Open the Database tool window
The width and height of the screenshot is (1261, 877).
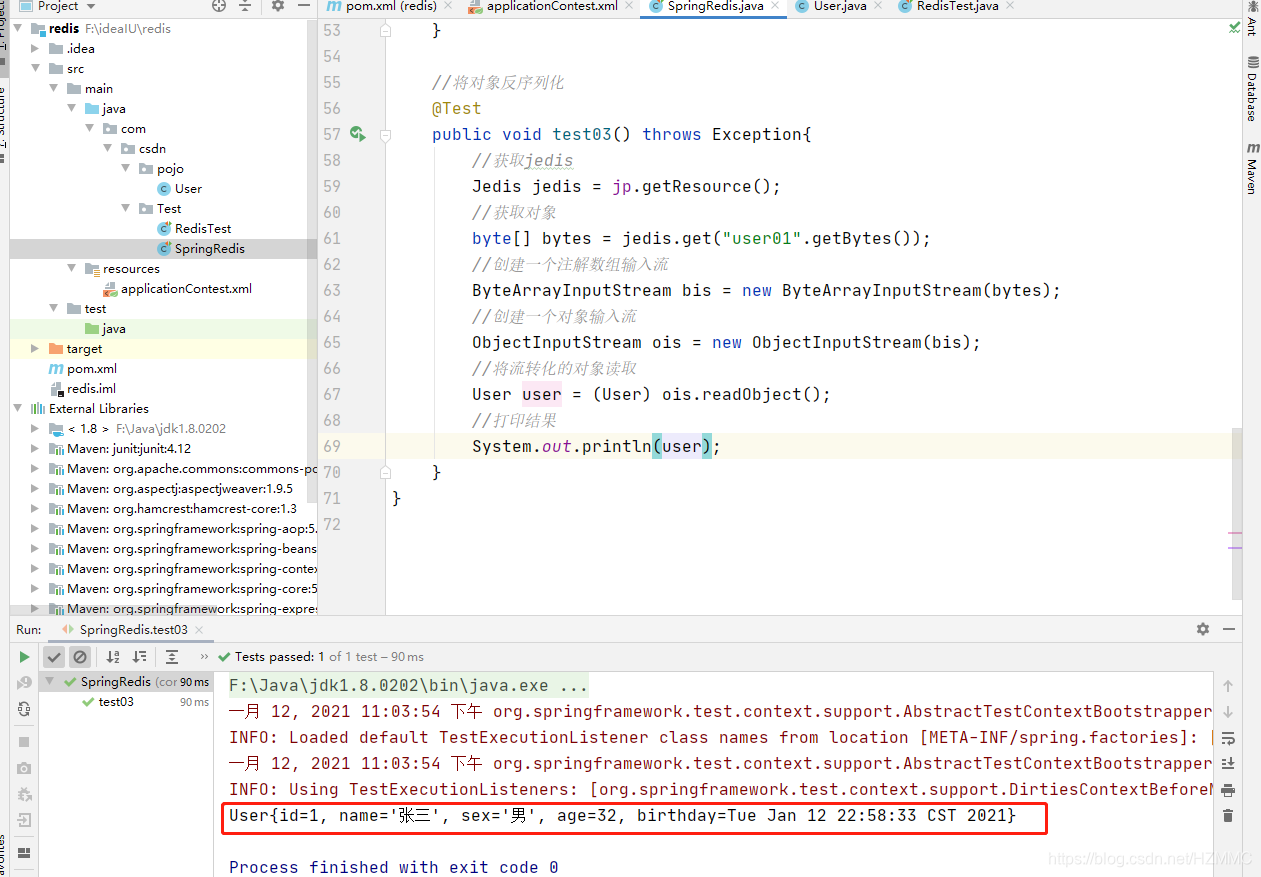point(1252,90)
